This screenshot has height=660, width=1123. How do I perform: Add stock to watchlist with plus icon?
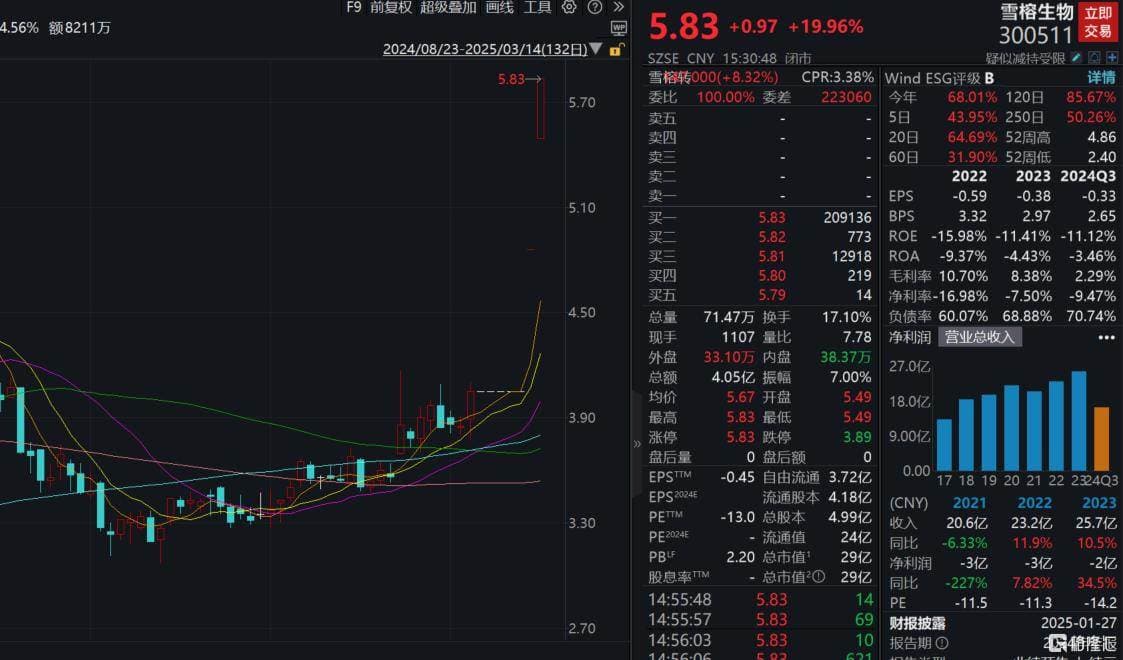[1112, 57]
